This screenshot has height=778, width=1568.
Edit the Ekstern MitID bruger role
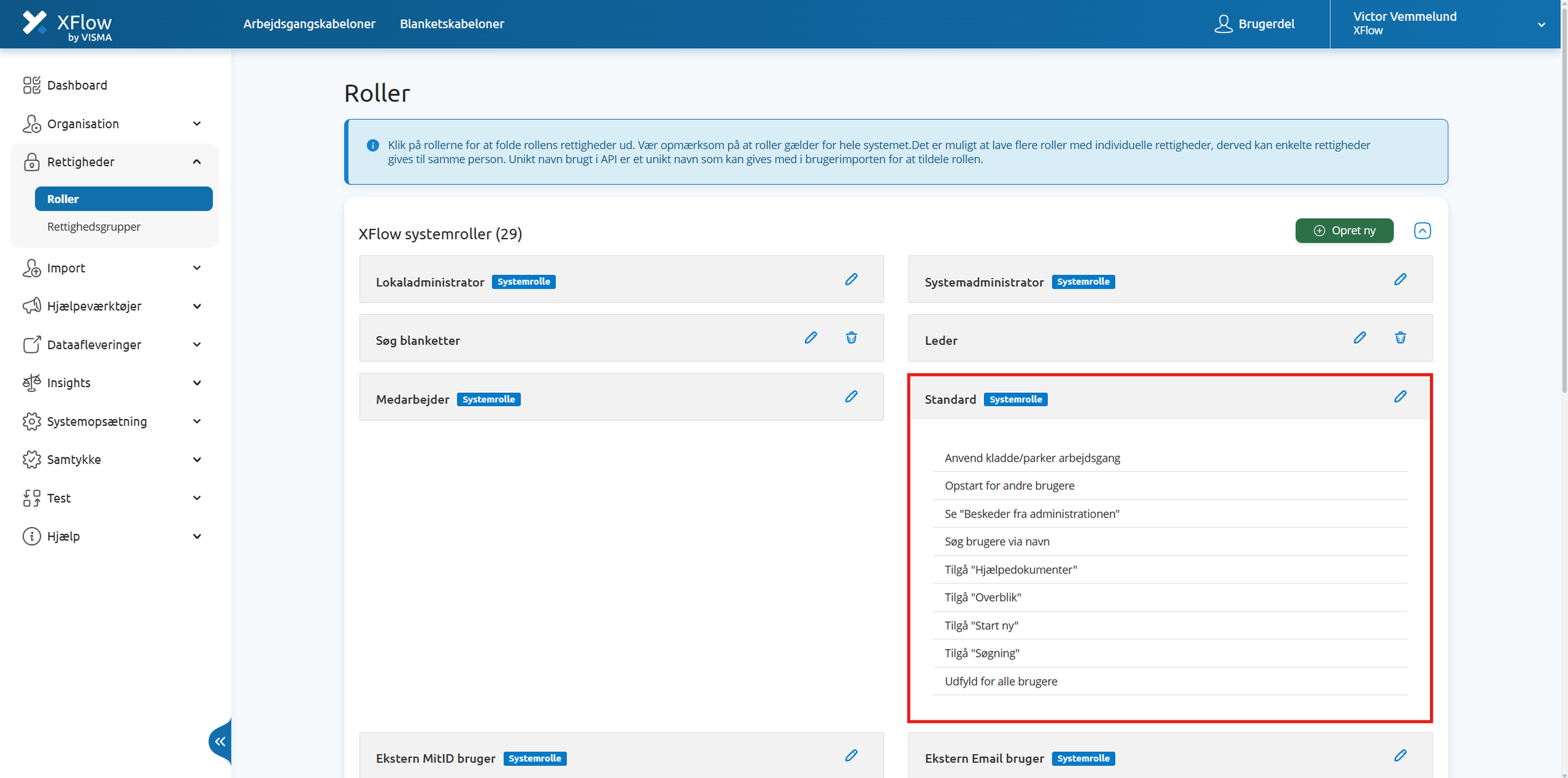coord(850,755)
